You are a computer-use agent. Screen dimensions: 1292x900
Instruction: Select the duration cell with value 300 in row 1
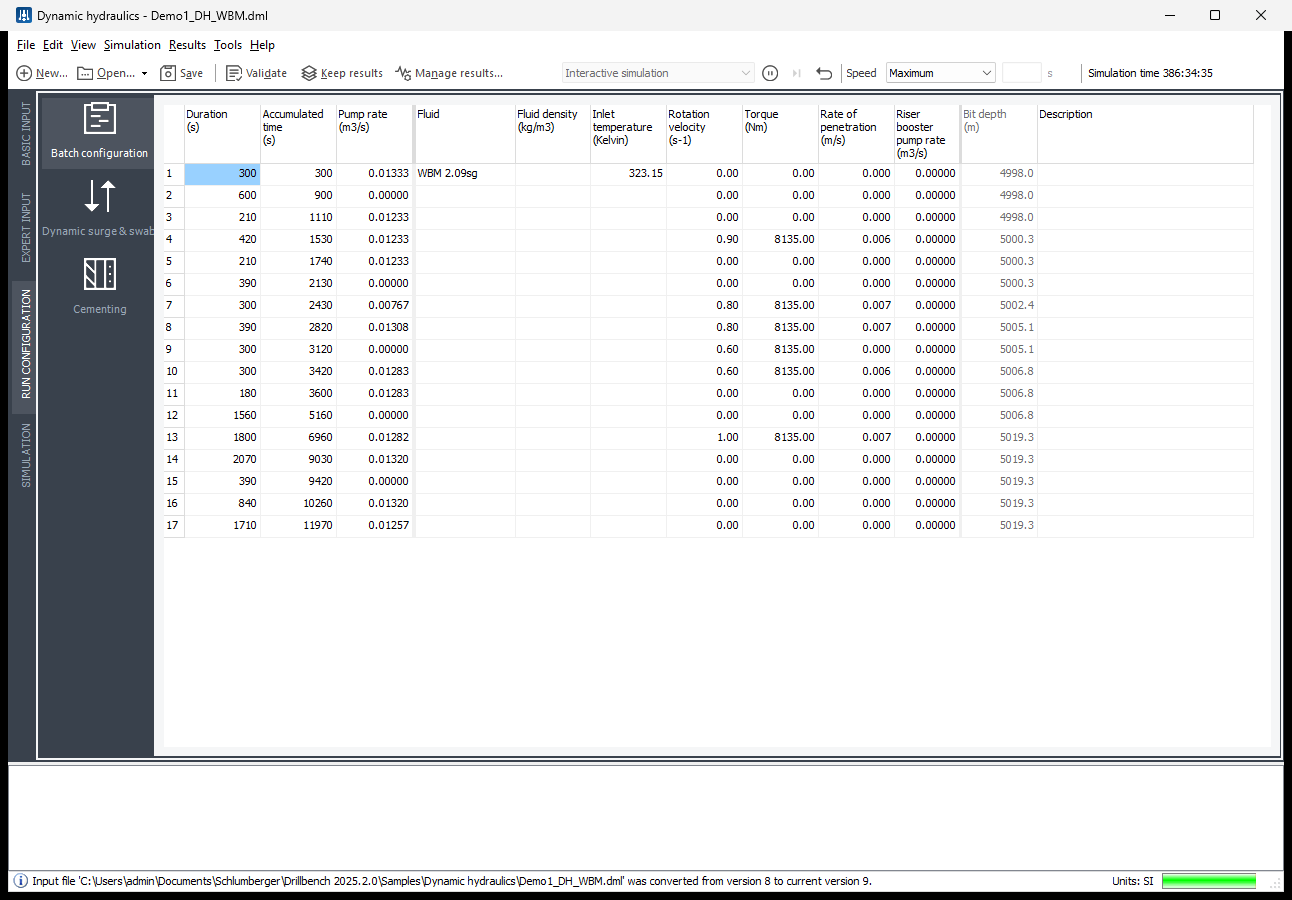pos(222,173)
